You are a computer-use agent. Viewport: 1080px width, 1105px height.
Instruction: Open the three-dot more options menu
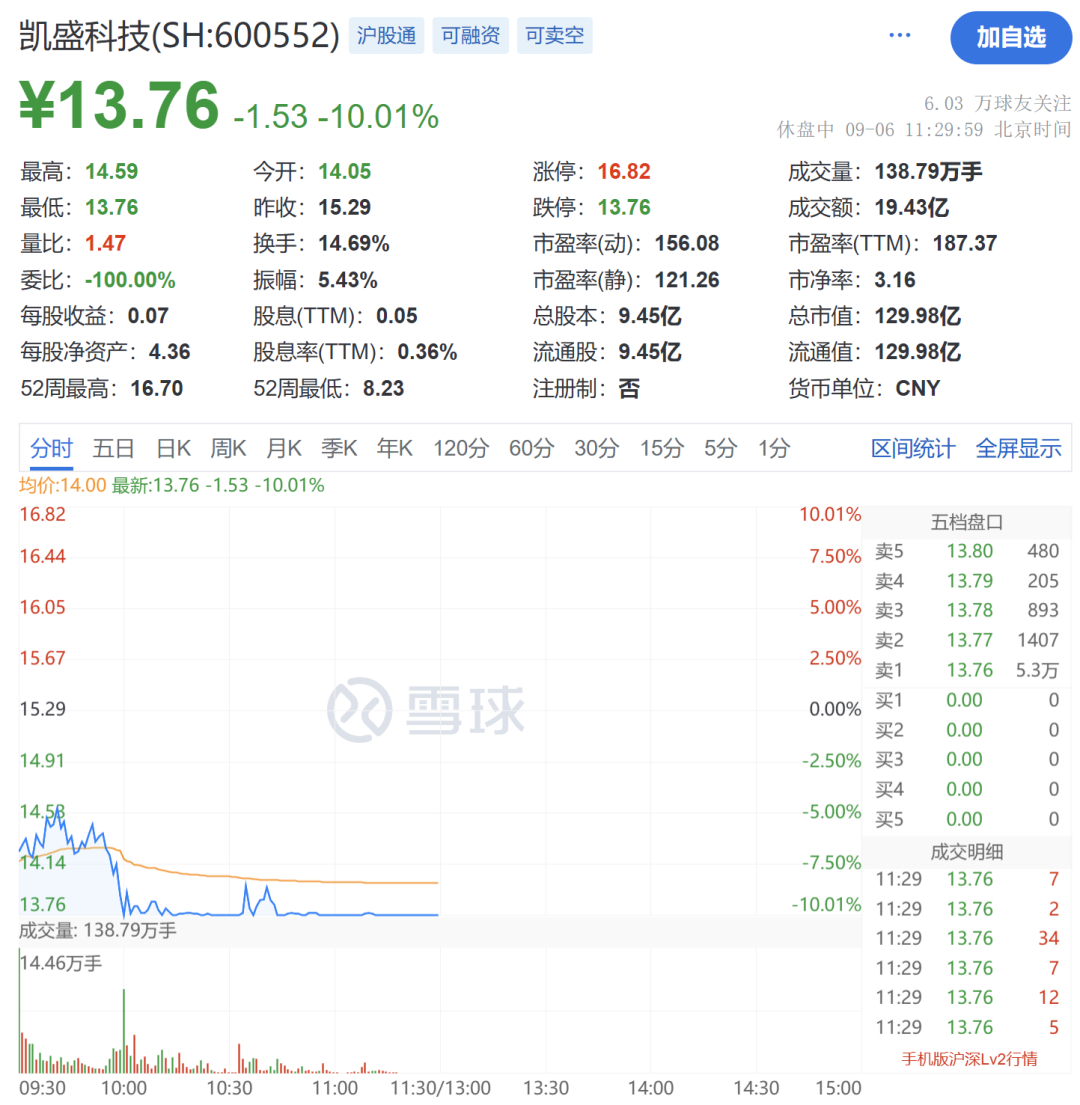[x=900, y=35]
